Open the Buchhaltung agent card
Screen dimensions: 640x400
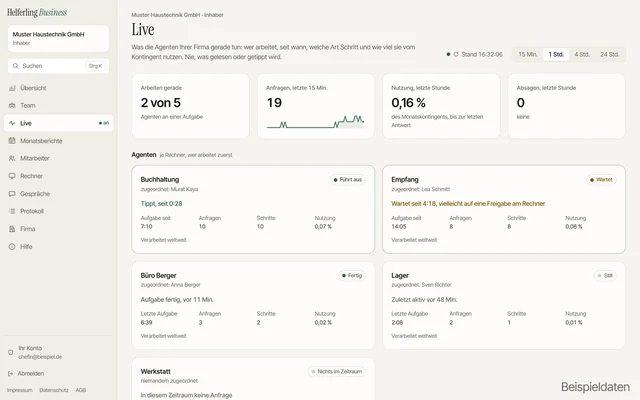[253, 209]
